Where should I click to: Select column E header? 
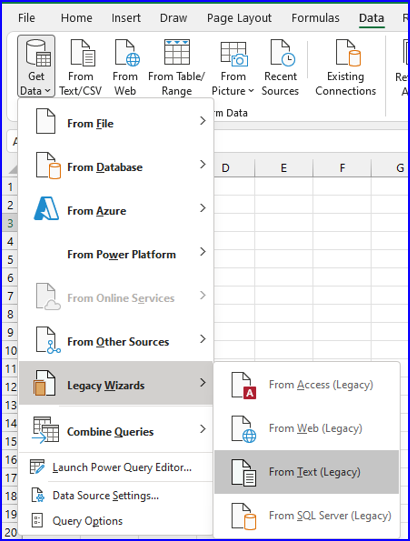click(x=284, y=168)
